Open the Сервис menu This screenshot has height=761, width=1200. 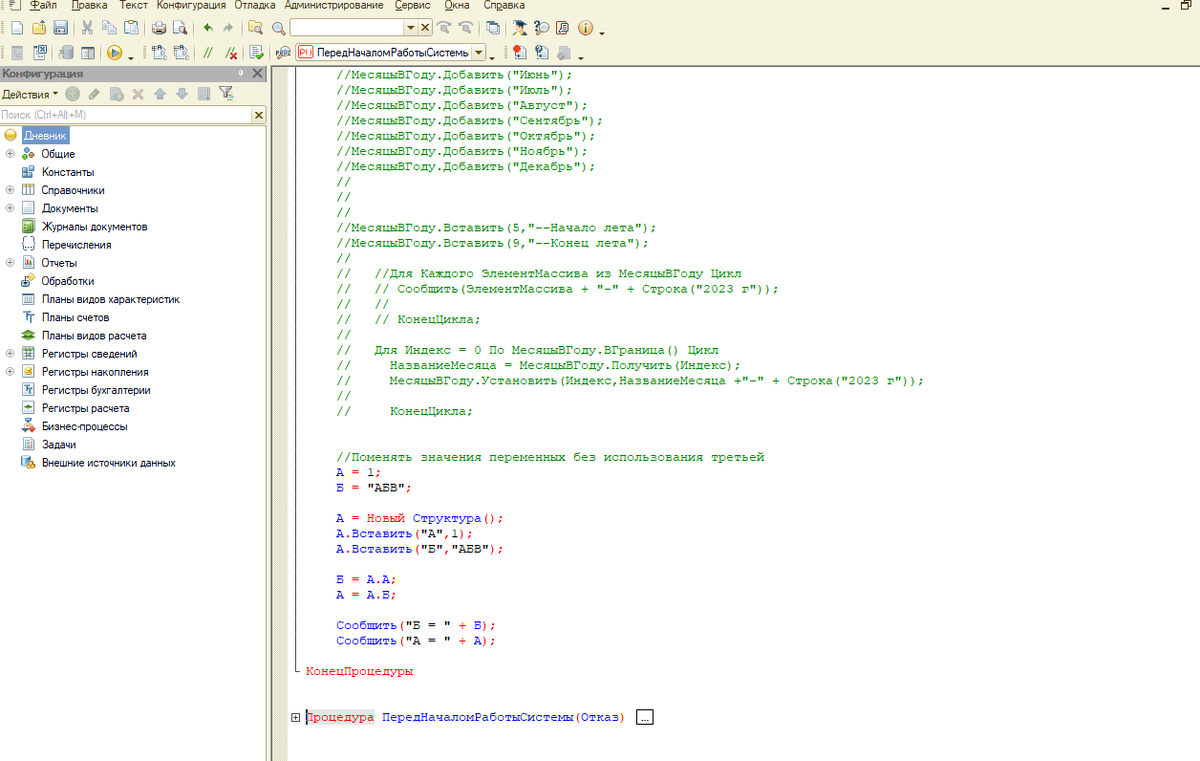[413, 5]
